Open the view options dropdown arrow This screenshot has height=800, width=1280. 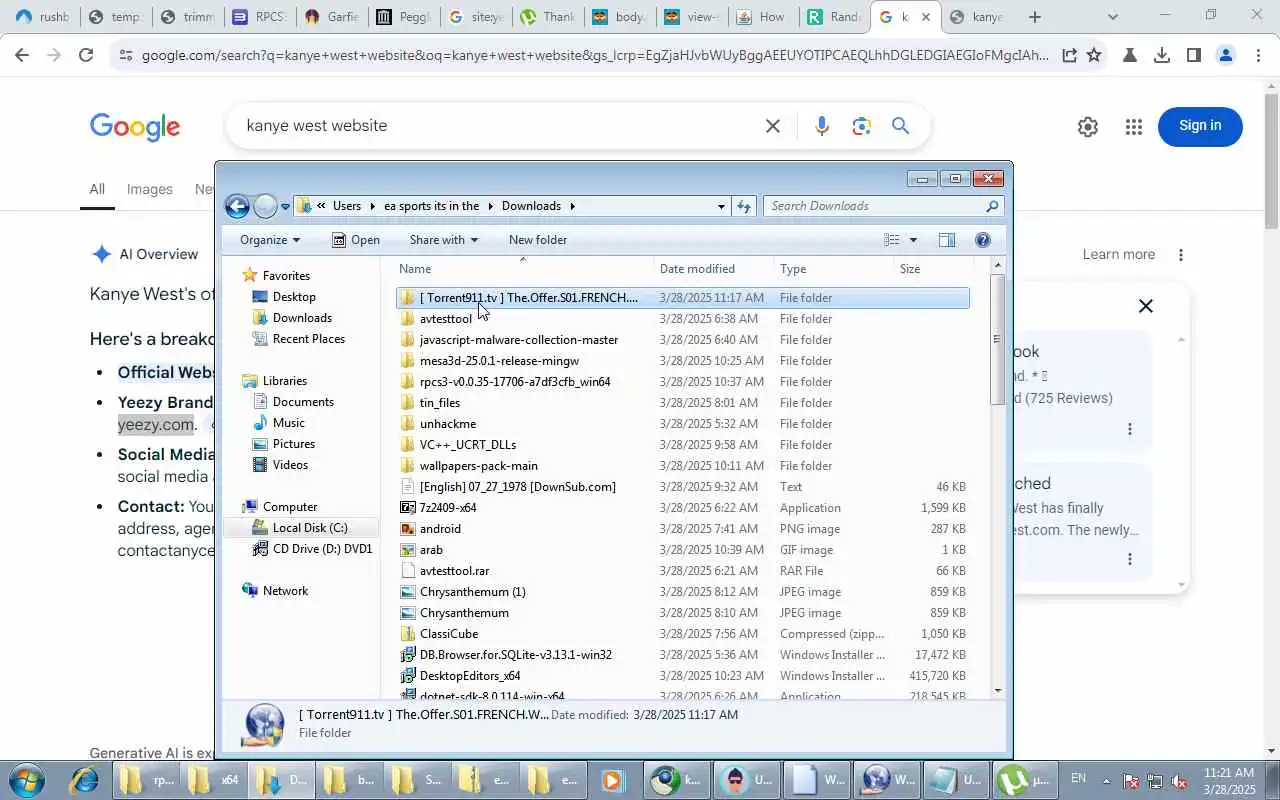(x=913, y=240)
